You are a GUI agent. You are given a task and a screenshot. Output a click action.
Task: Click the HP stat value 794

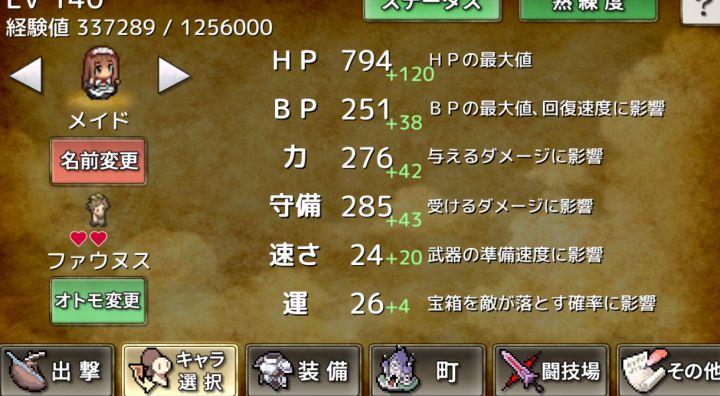pos(366,61)
